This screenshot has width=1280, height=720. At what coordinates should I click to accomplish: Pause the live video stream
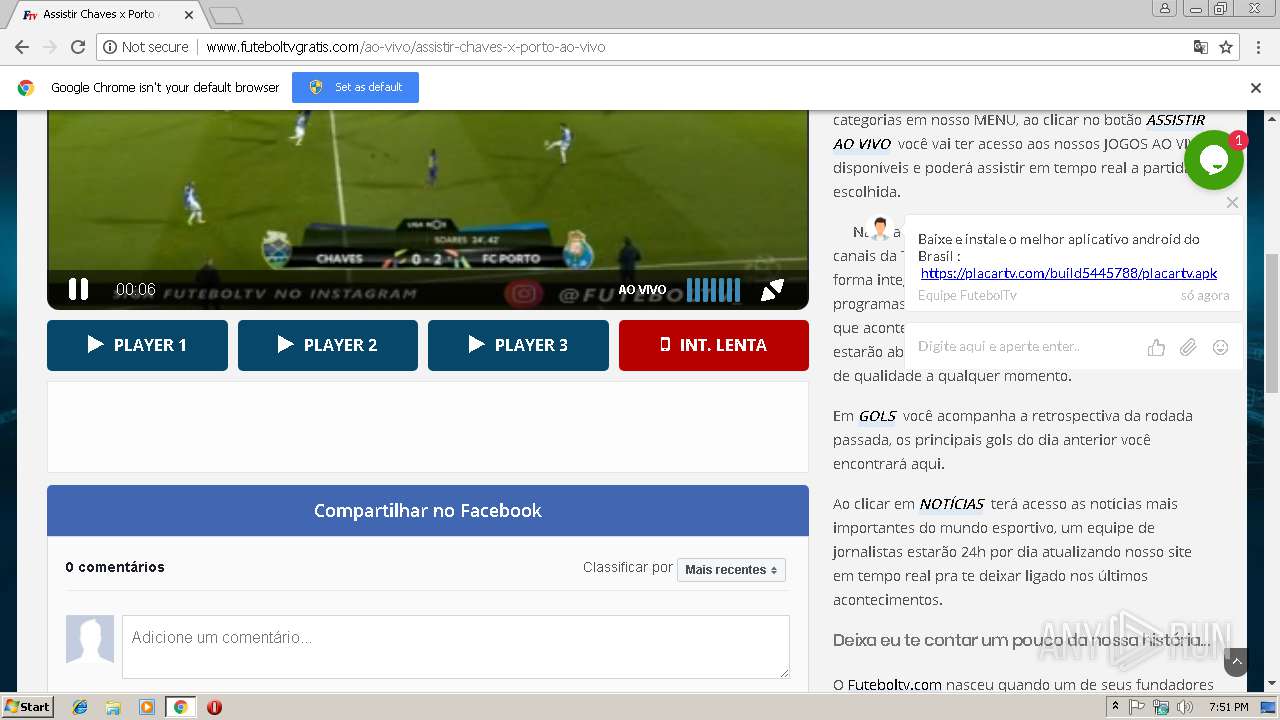click(78, 290)
